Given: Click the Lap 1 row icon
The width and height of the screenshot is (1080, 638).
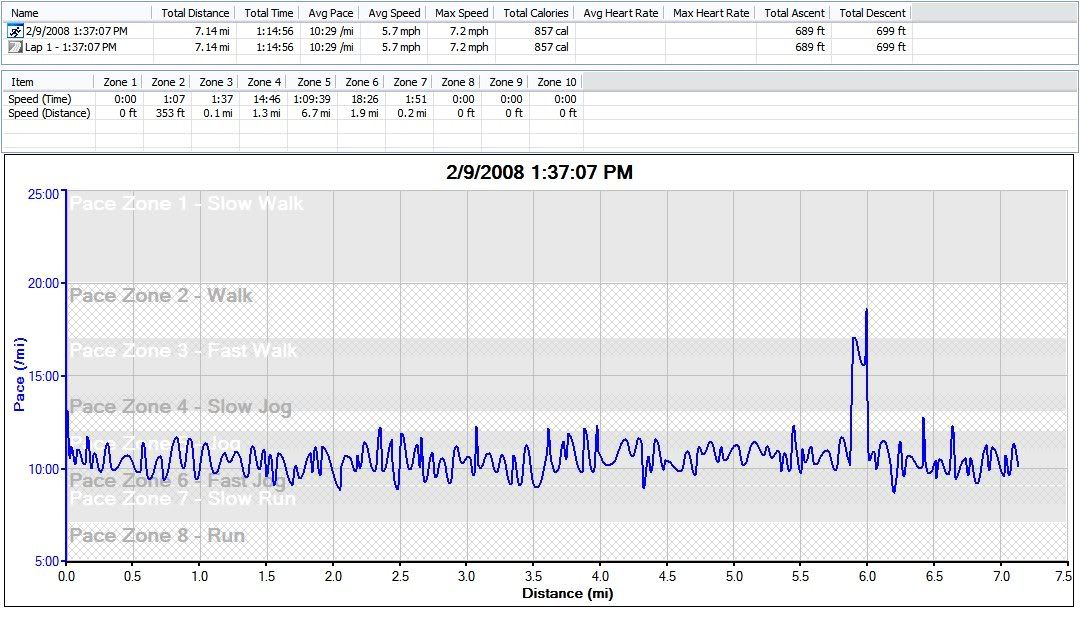Looking at the screenshot, I should coord(15,47).
